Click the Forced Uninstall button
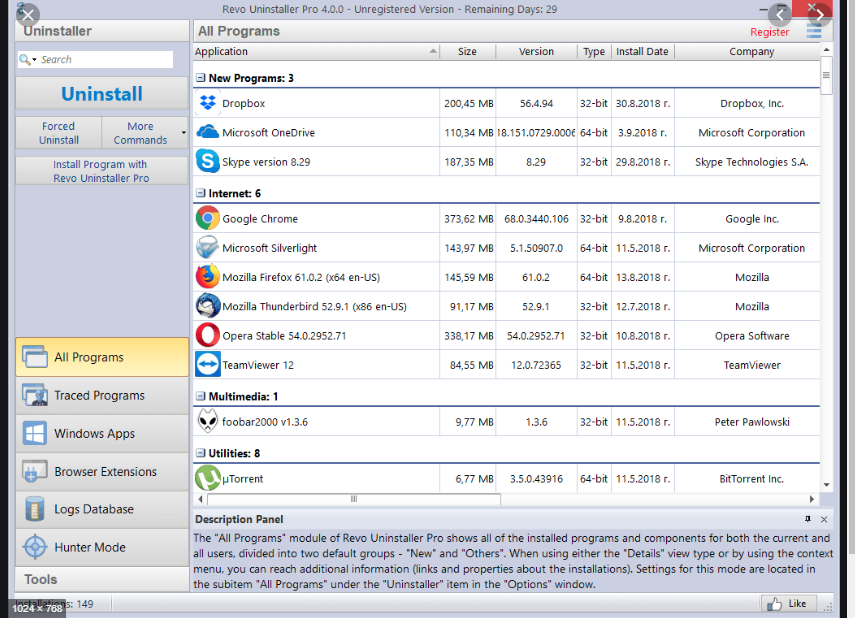This screenshot has width=855, height=618. [59, 133]
